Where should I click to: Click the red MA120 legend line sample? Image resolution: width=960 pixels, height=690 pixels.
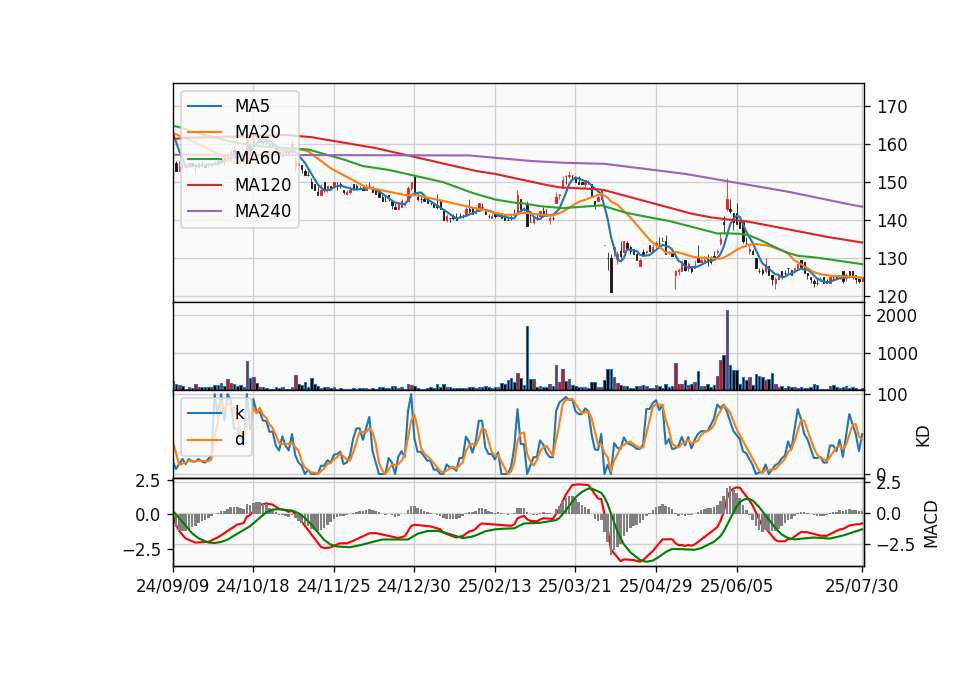pyautogui.click(x=204, y=185)
